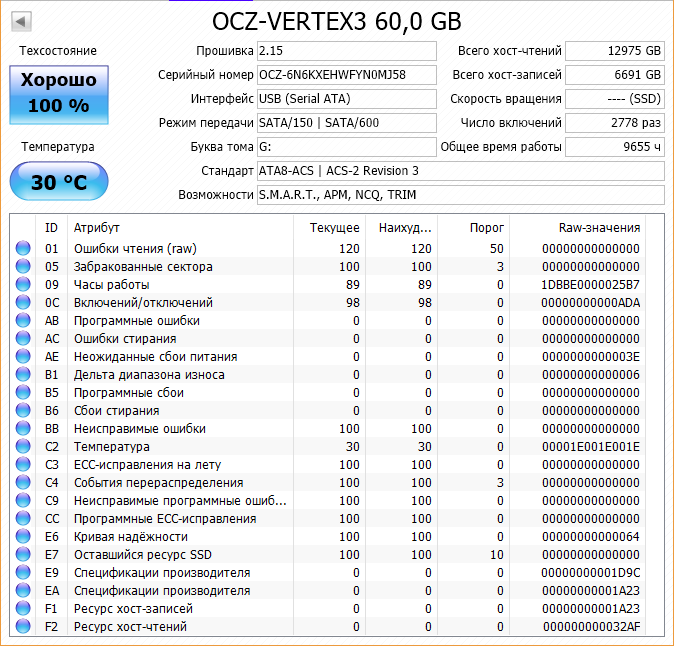The width and height of the screenshot is (674, 646).
Task: Click raw value 1DBBE0000025B7
Action: coord(590,285)
